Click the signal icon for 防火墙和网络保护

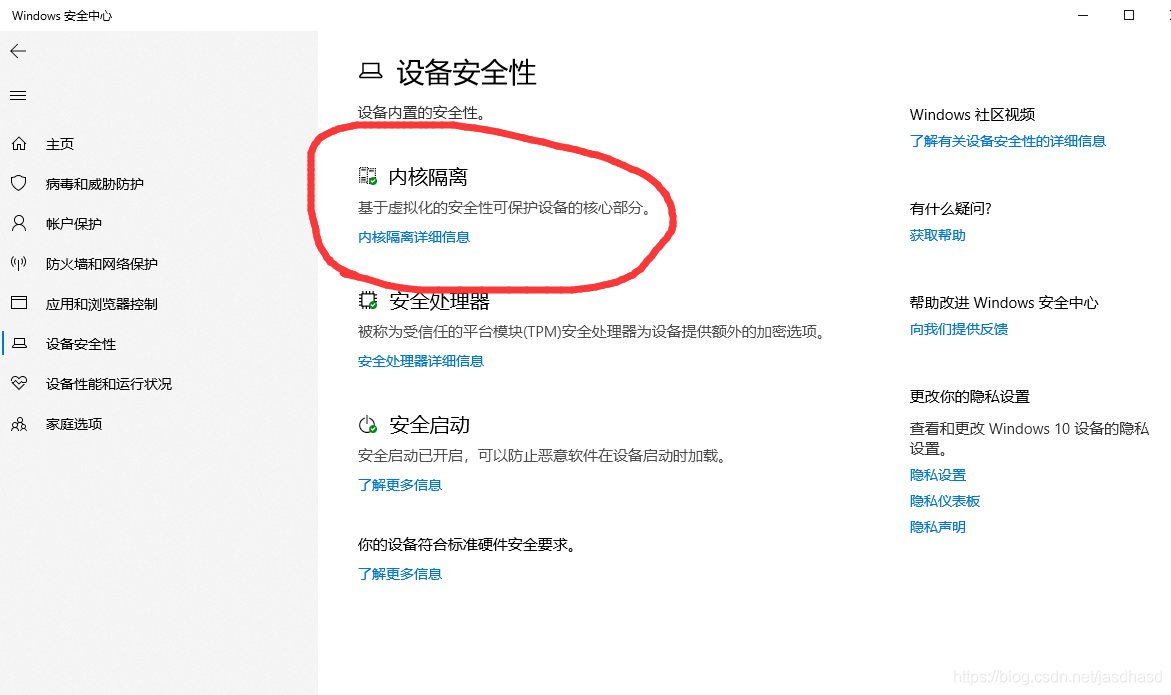19,263
